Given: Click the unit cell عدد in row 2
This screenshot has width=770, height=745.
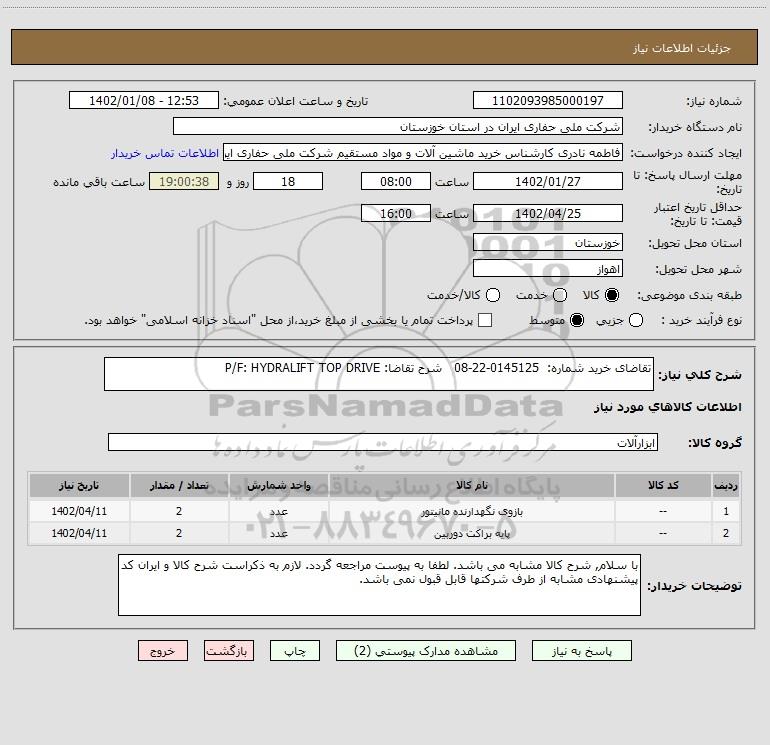Looking at the screenshot, I should click(278, 533).
